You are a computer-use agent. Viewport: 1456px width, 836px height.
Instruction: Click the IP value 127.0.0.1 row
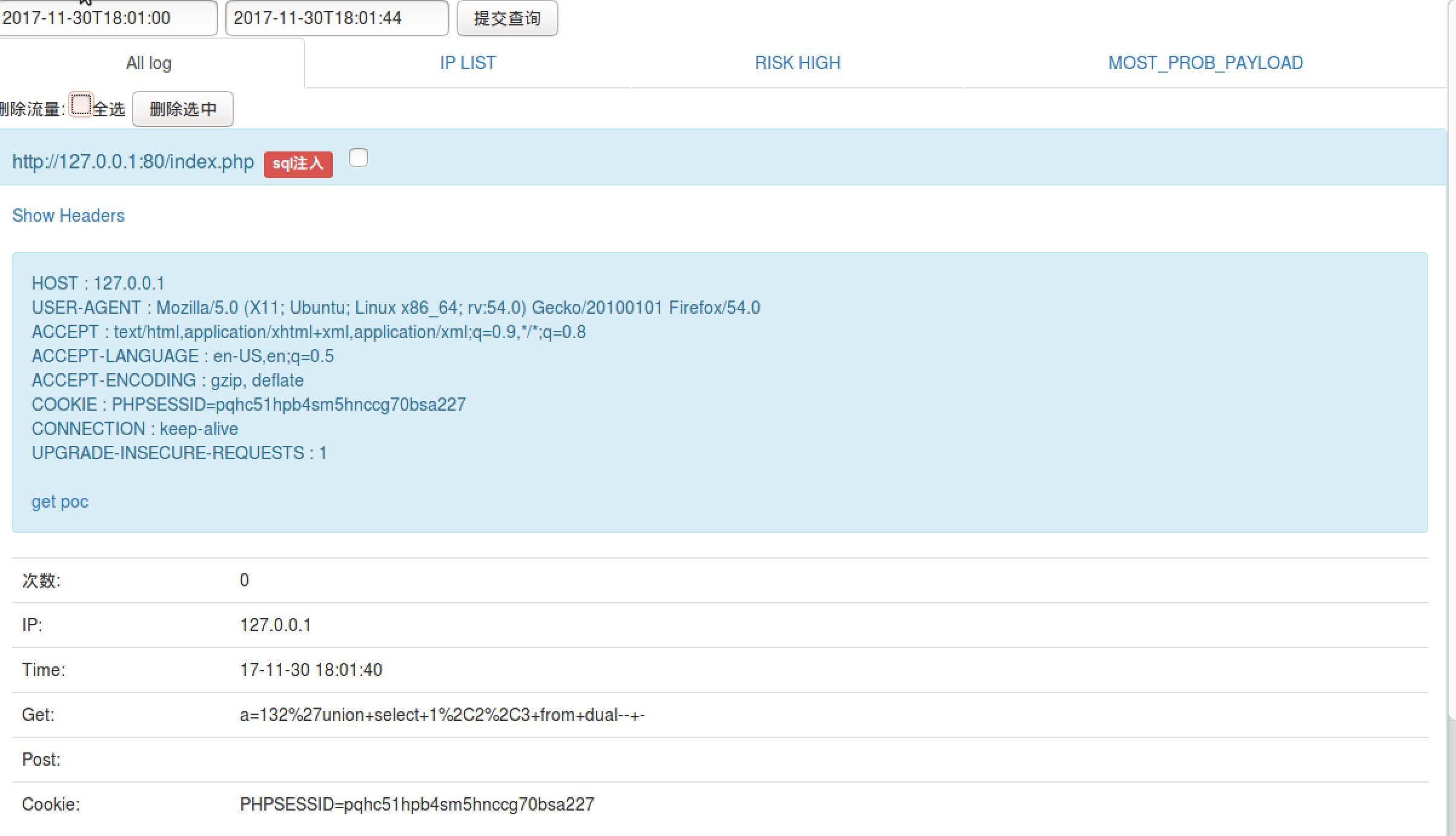(x=276, y=625)
